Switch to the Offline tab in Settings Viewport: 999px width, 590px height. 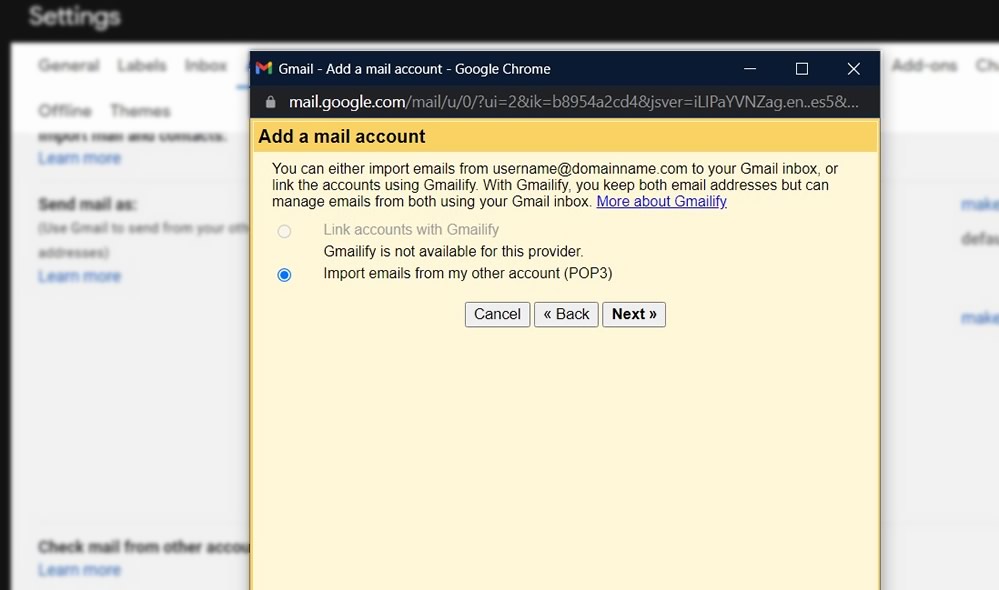tap(64, 111)
